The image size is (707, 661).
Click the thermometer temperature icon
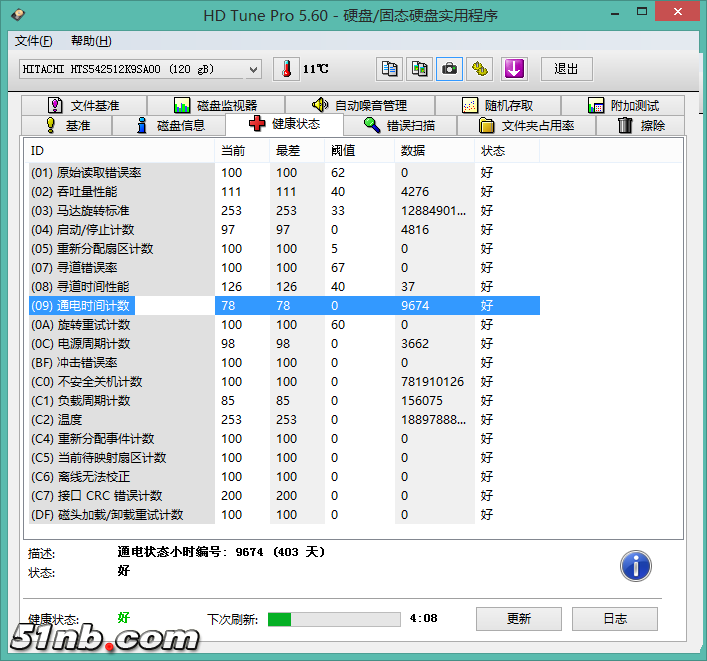coord(286,69)
